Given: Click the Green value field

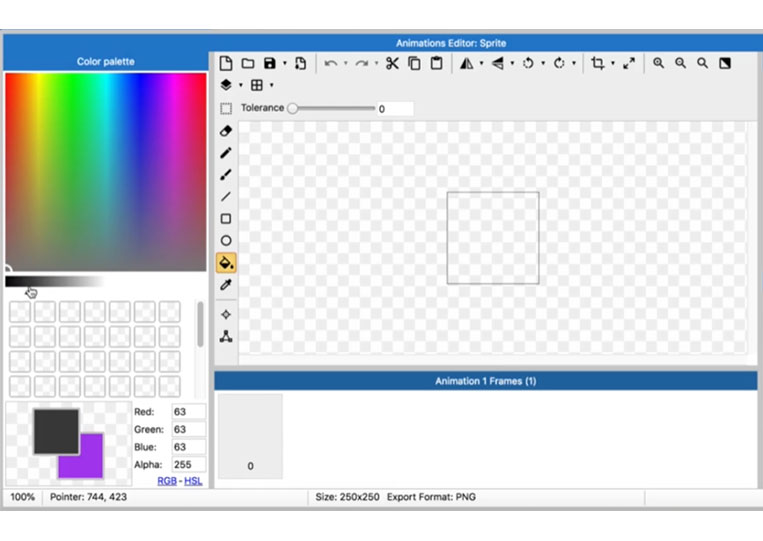Looking at the screenshot, I should (x=189, y=429).
